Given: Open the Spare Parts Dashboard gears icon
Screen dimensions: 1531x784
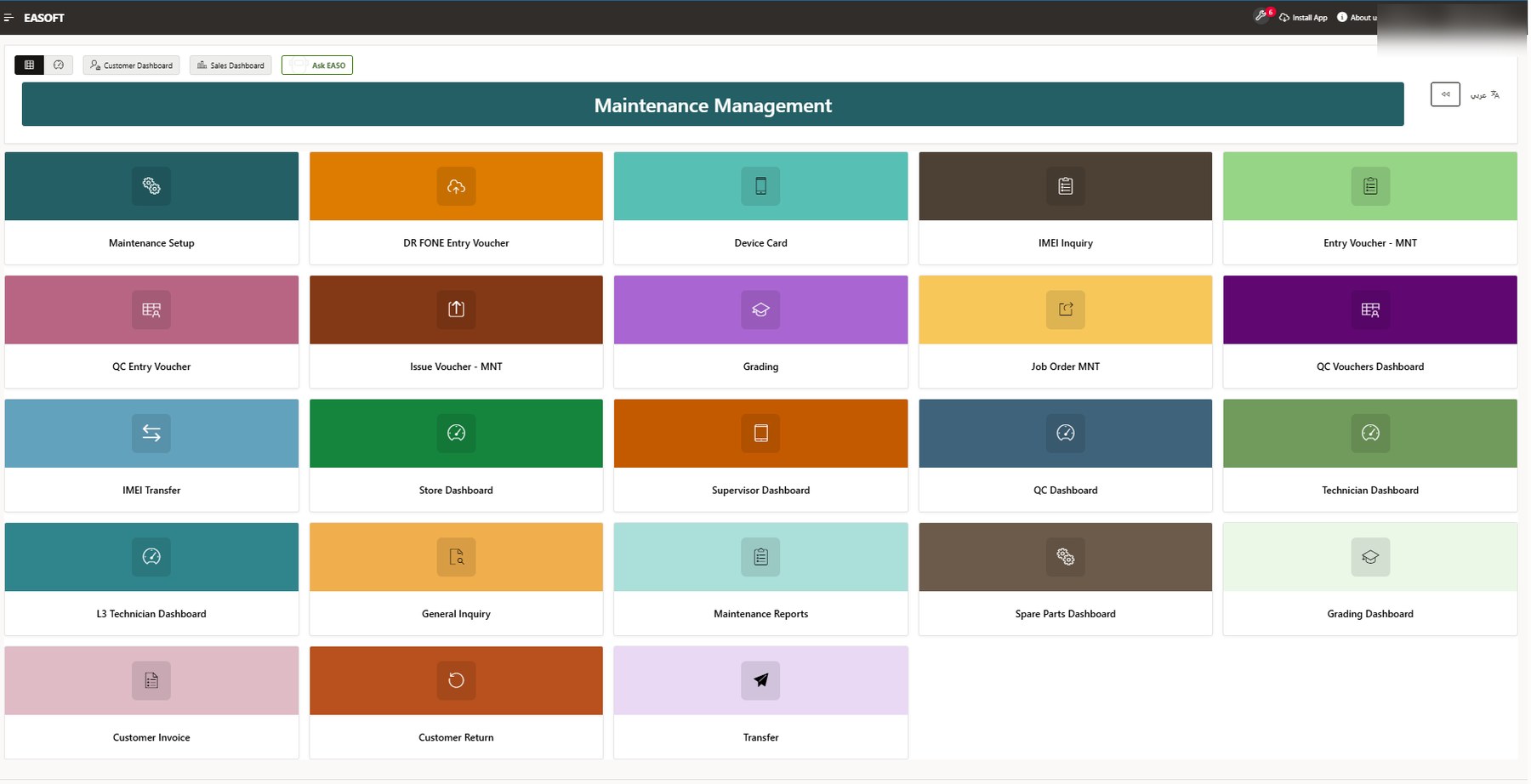Looking at the screenshot, I should click(1065, 557).
